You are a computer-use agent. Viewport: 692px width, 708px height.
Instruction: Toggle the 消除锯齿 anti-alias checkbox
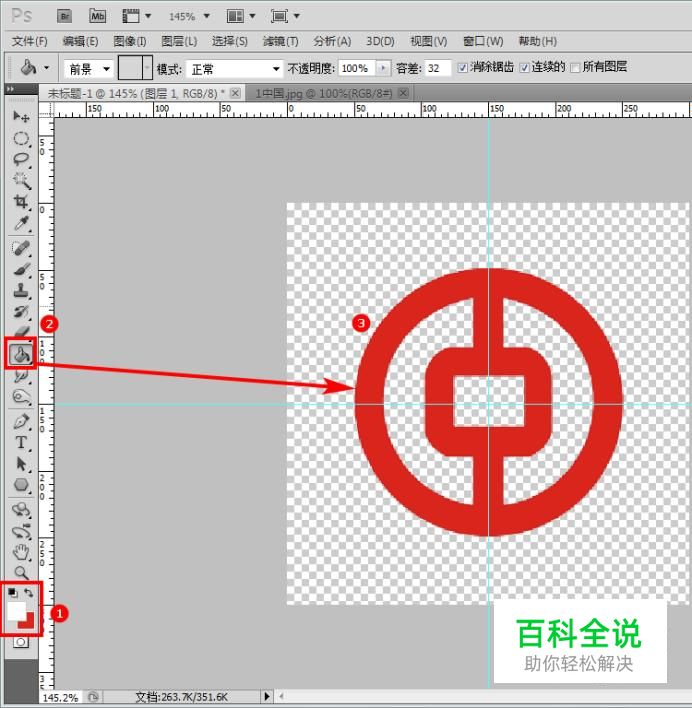462,68
